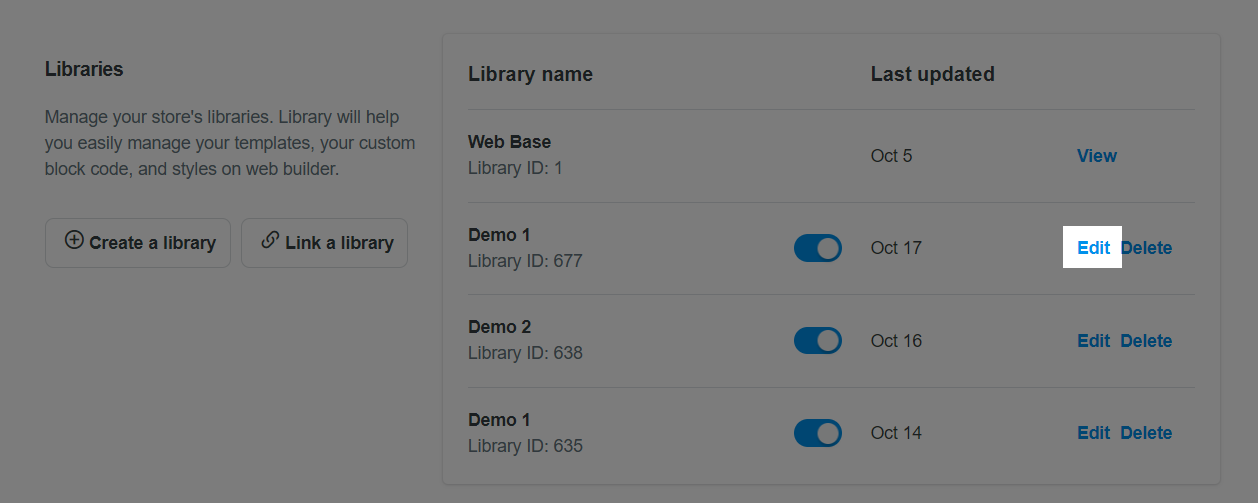Switch off Demo 1 library ID 635

point(818,433)
